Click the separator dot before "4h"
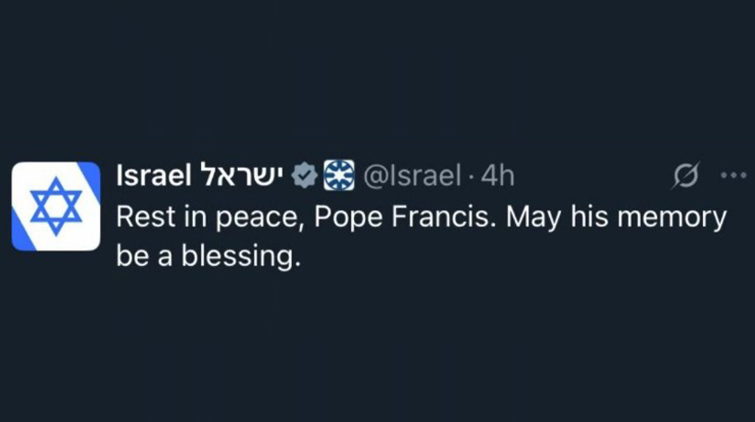 (x=471, y=177)
